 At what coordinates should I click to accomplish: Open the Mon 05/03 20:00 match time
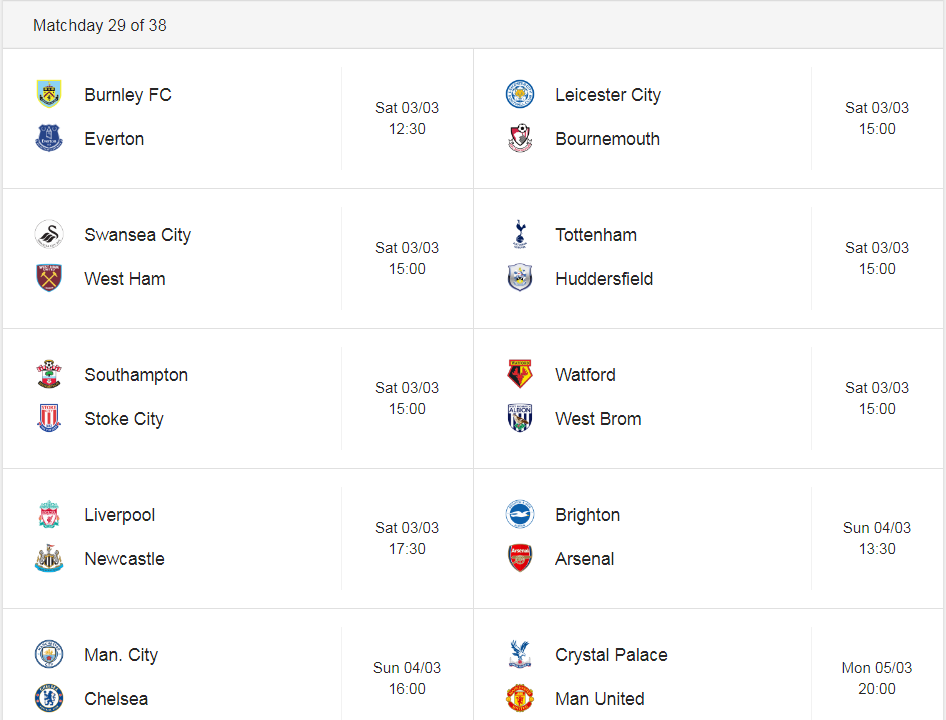(877, 678)
